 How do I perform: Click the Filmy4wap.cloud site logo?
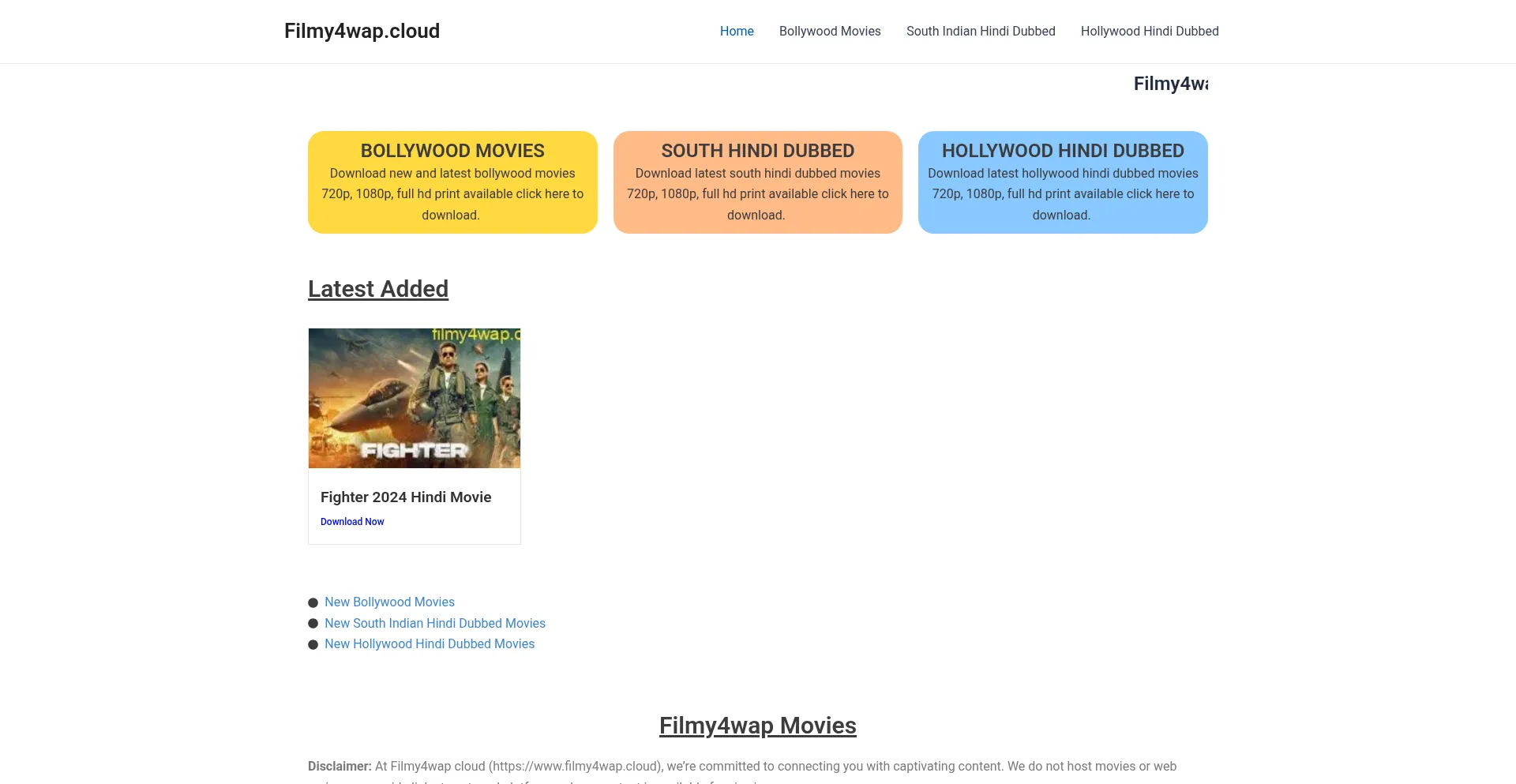[x=362, y=31]
